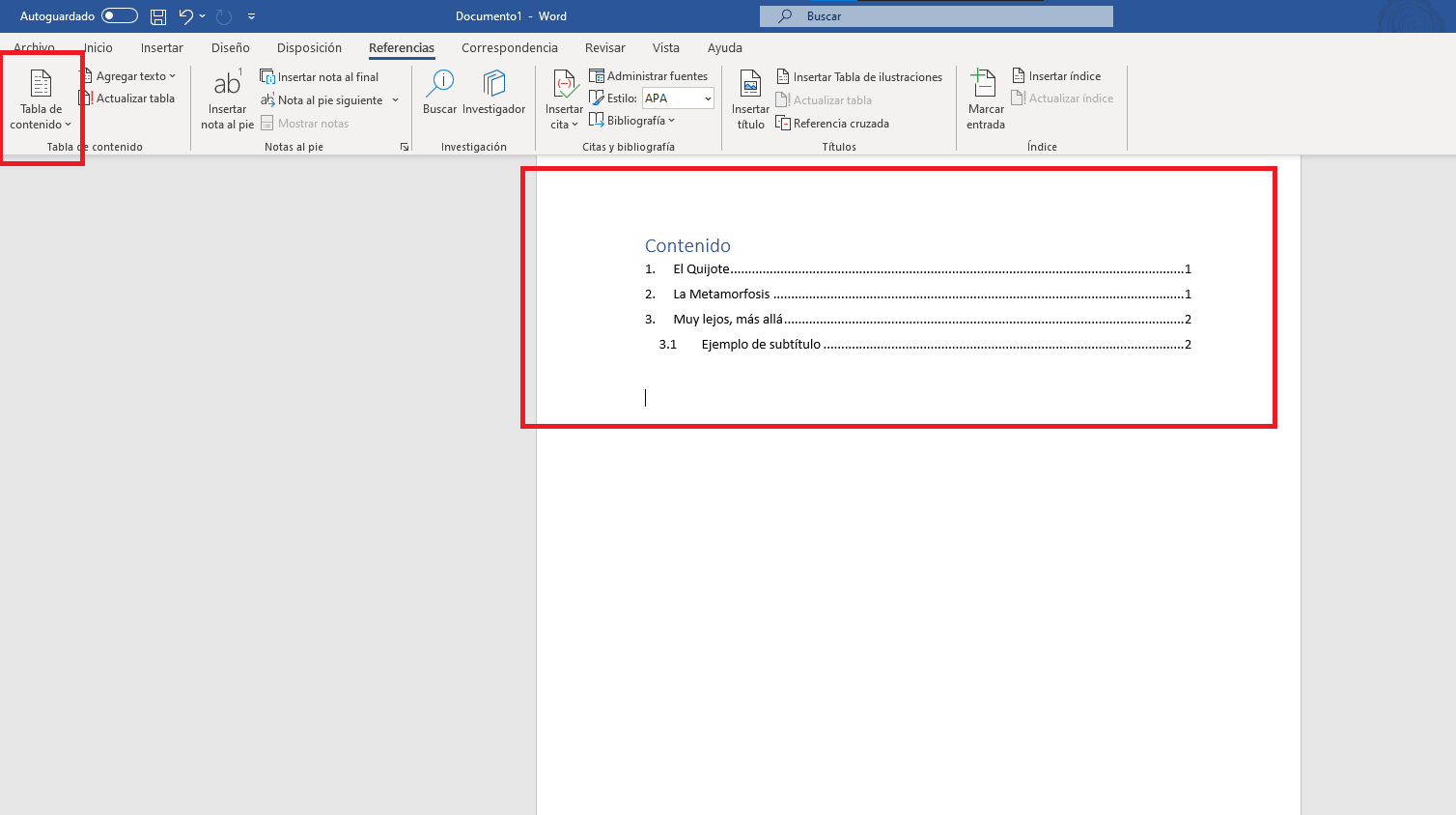
Task: Click Actualizar tabla under Tabla de contenido
Action: (127, 98)
